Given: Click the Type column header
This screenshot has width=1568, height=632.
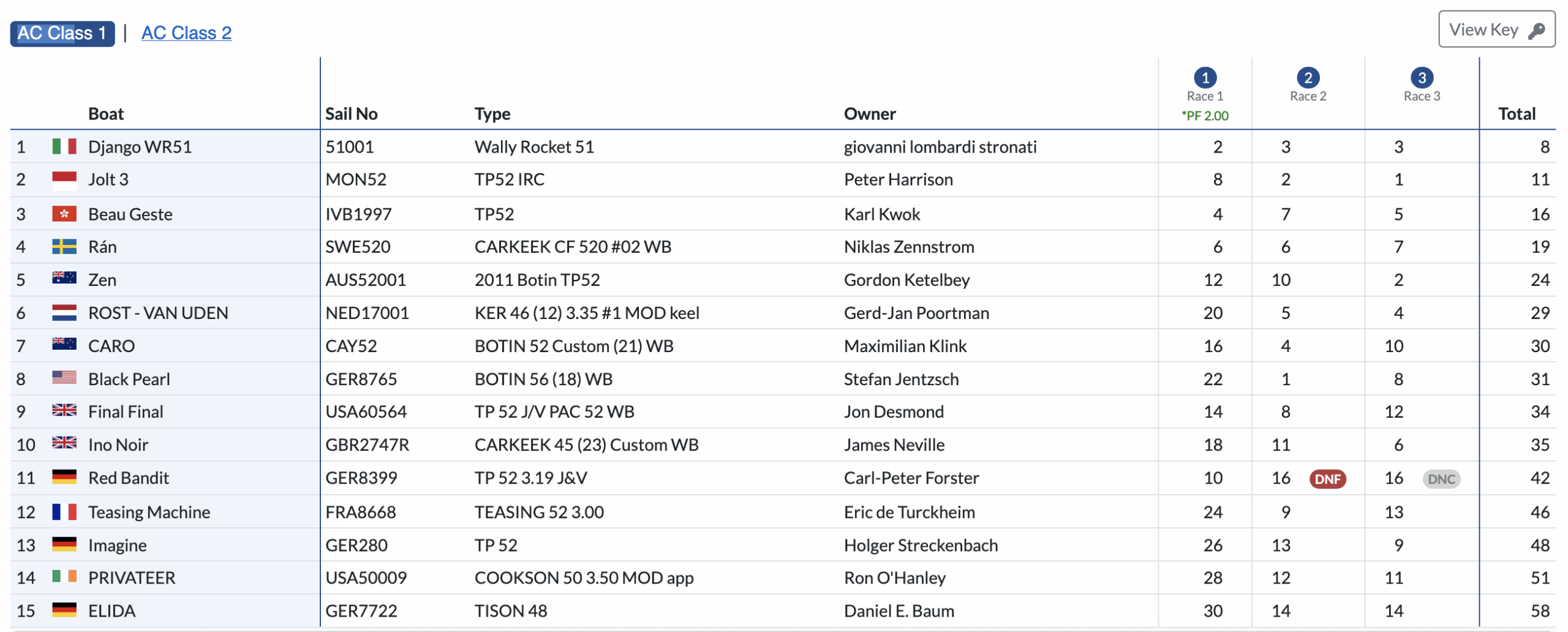Looking at the screenshot, I should point(492,114).
